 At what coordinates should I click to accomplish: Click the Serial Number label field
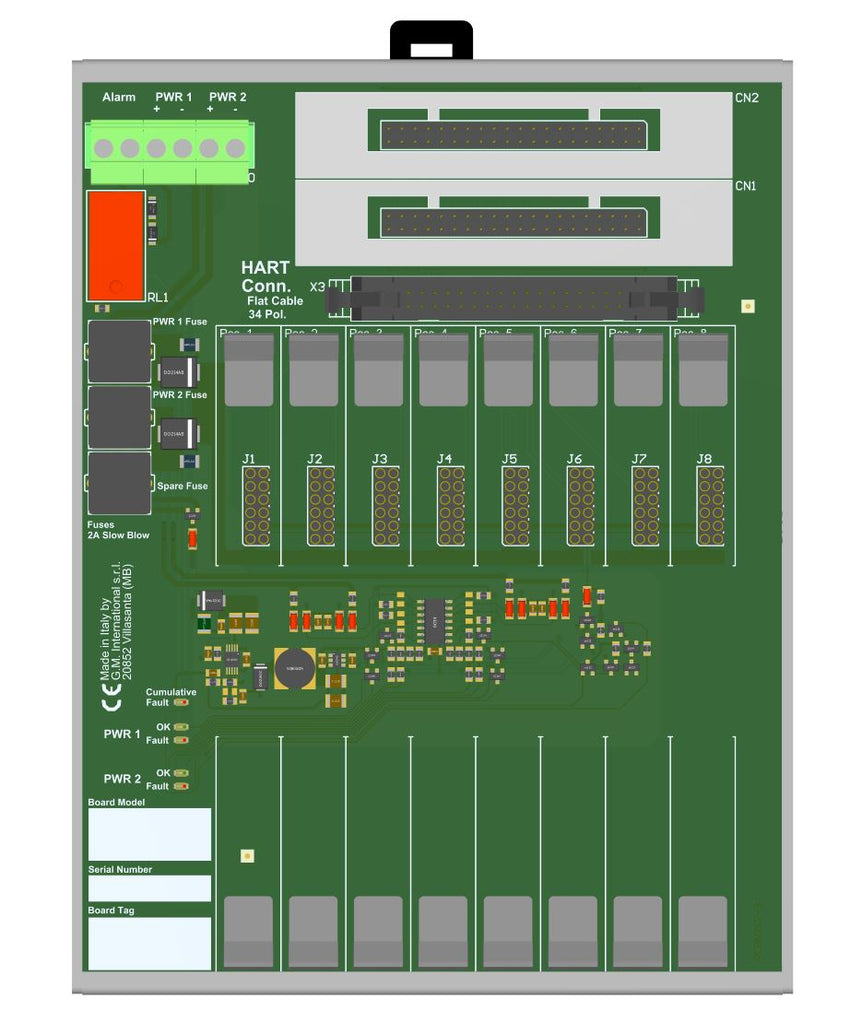[x=149, y=888]
